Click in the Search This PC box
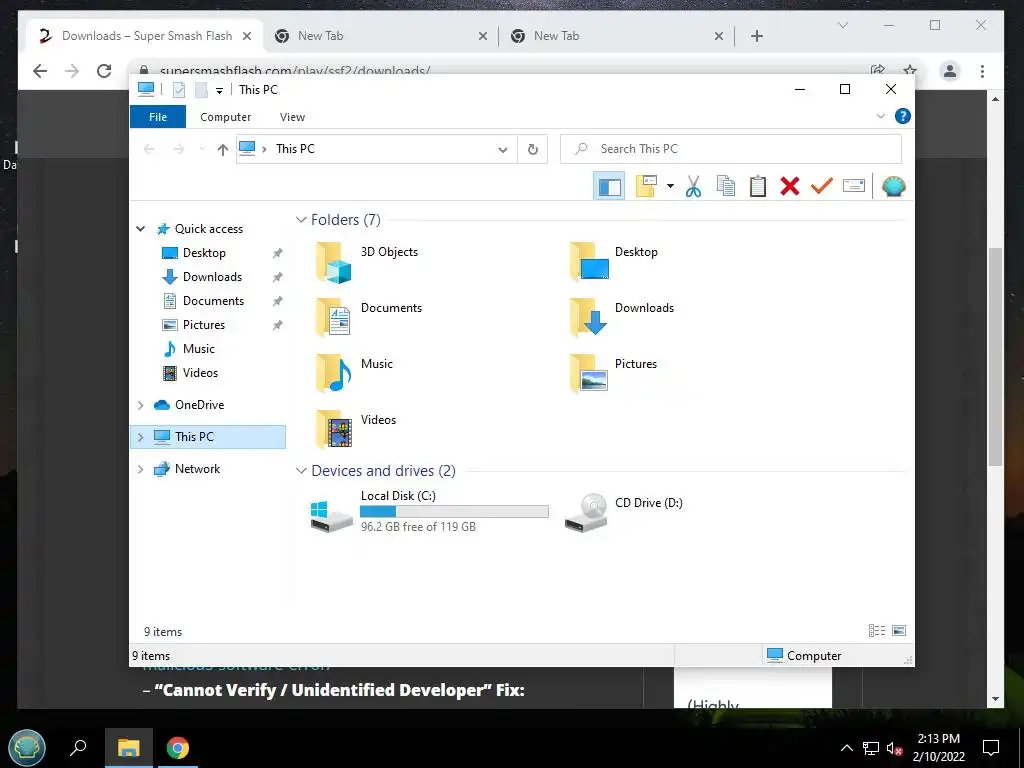 click(x=731, y=149)
